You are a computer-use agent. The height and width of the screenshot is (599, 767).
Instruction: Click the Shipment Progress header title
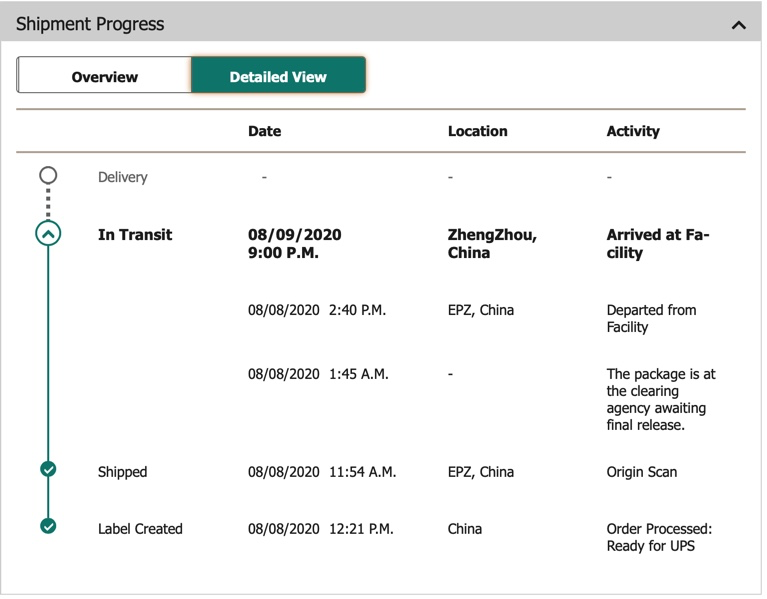coord(90,24)
